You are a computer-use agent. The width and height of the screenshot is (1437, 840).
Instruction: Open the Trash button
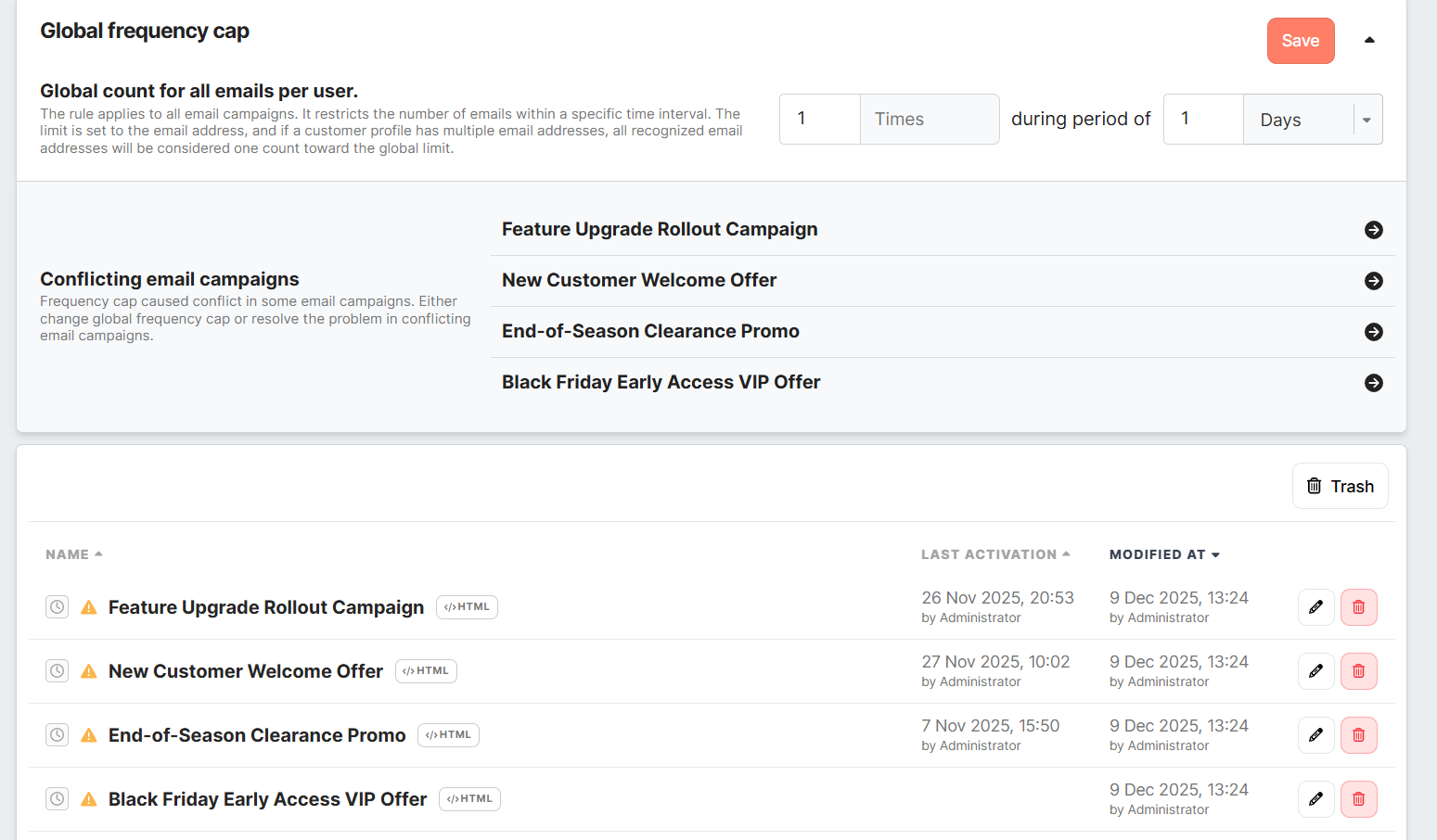pos(1340,486)
